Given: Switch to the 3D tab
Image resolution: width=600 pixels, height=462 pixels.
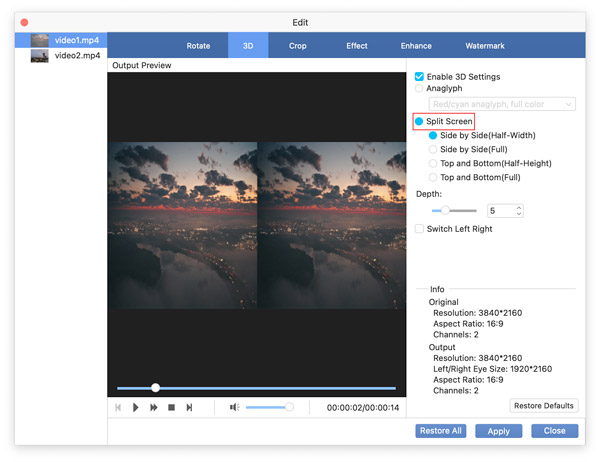Looking at the screenshot, I should (248, 46).
